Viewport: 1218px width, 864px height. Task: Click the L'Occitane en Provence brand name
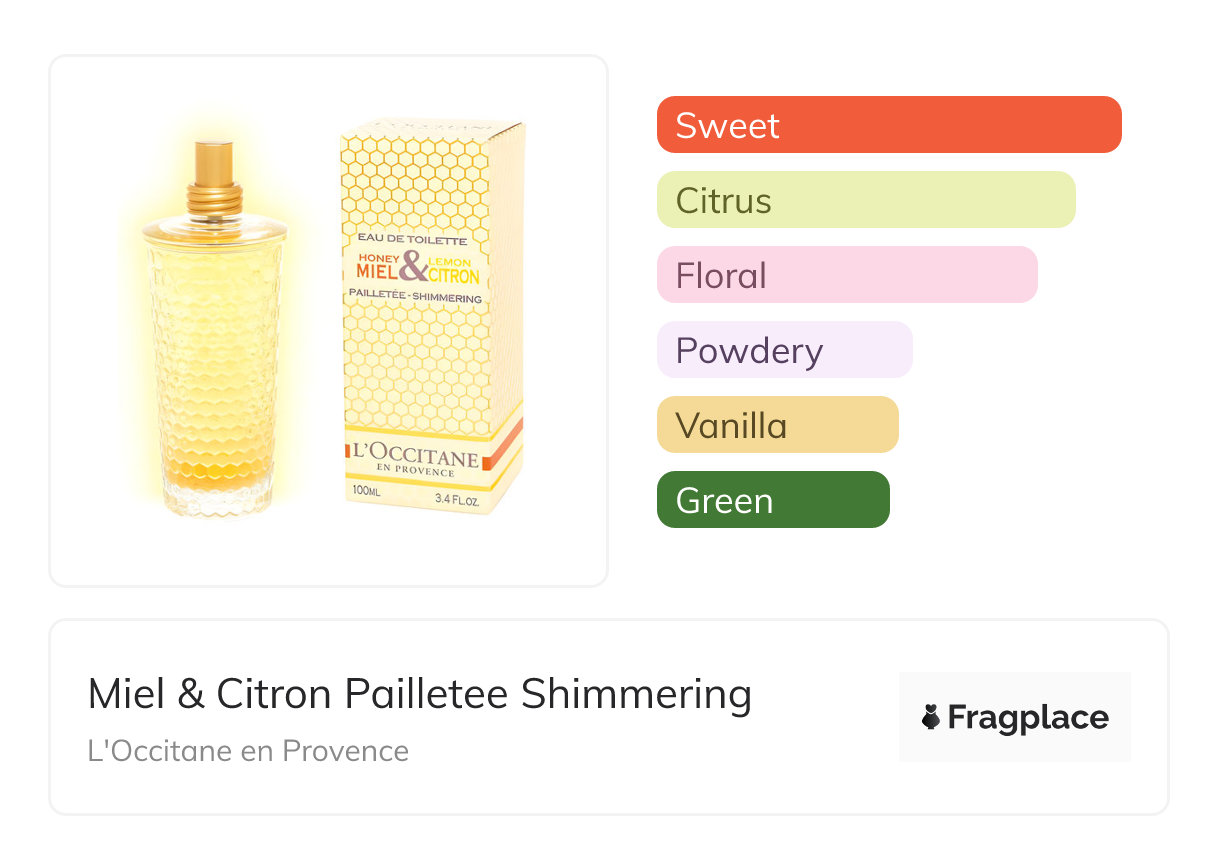click(248, 751)
